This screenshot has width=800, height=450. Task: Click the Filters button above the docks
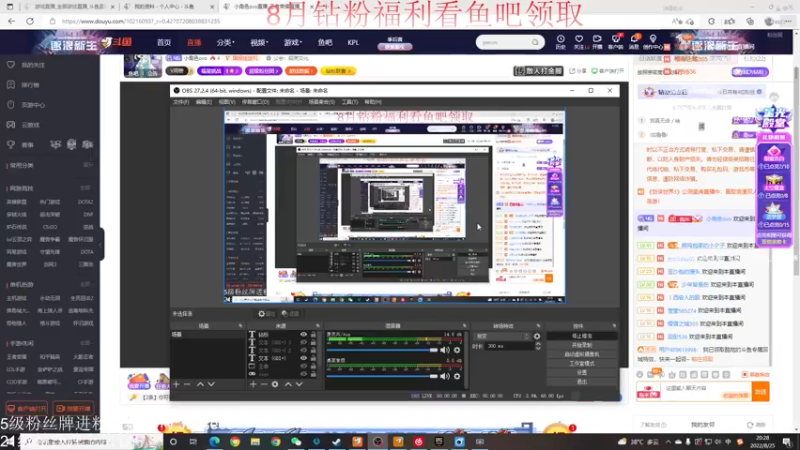click(x=291, y=314)
